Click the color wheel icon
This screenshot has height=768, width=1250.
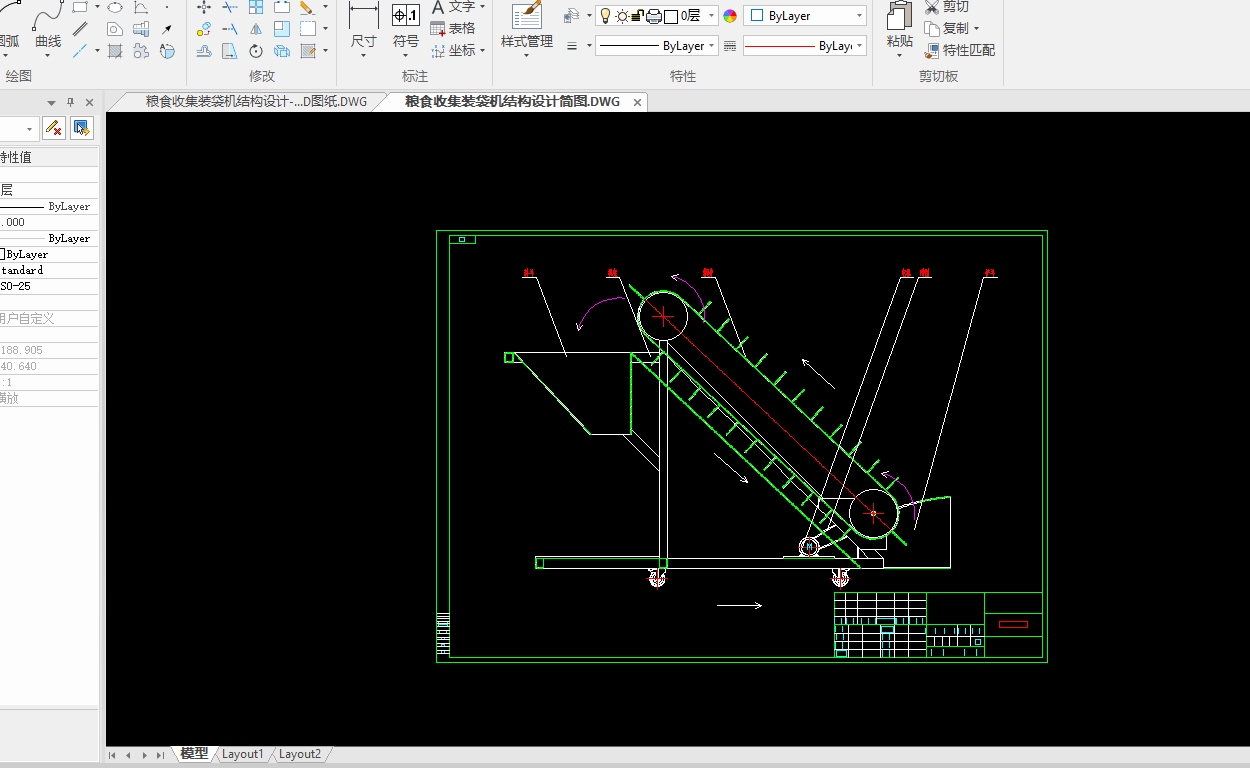pos(730,16)
